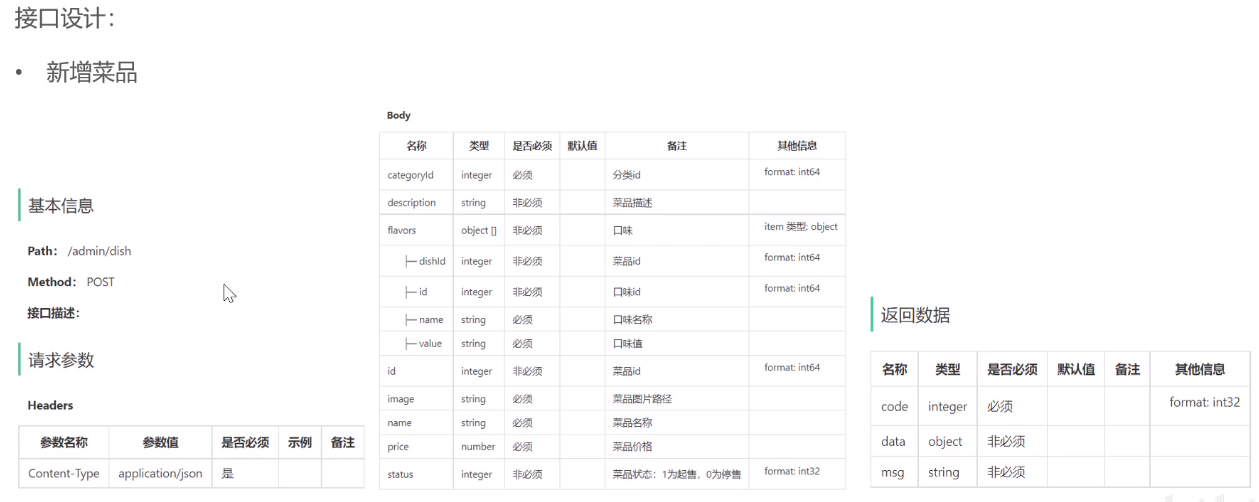The width and height of the screenshot is (1259, 502).
Task: Click the 'object []' type cell
Action: click(478, 230)
